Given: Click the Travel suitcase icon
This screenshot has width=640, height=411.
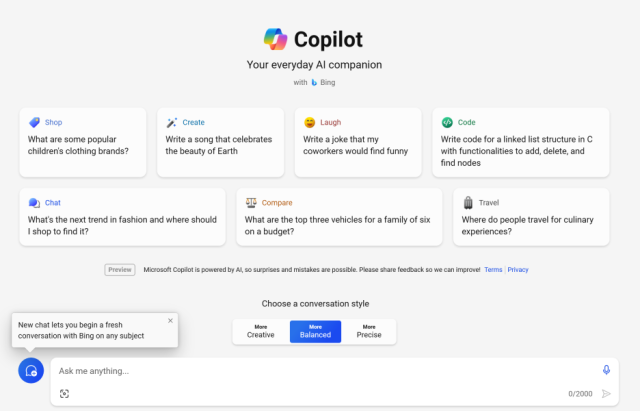Looking at the screenshot, I should pos(468,202).
